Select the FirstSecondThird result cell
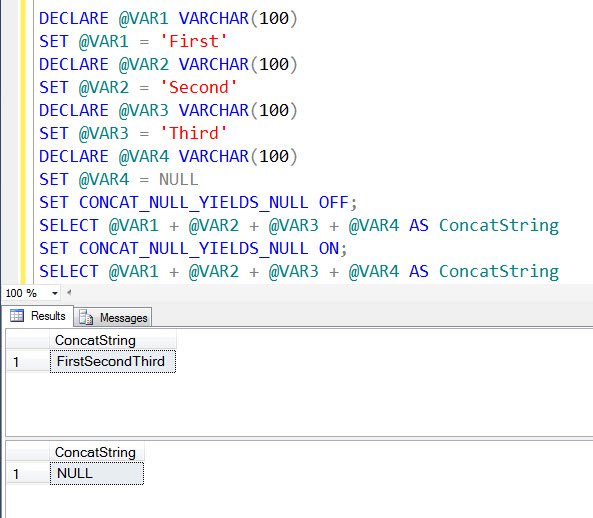Image resolution: width=593 pixels, height=518 pixels. click(113, 361)
